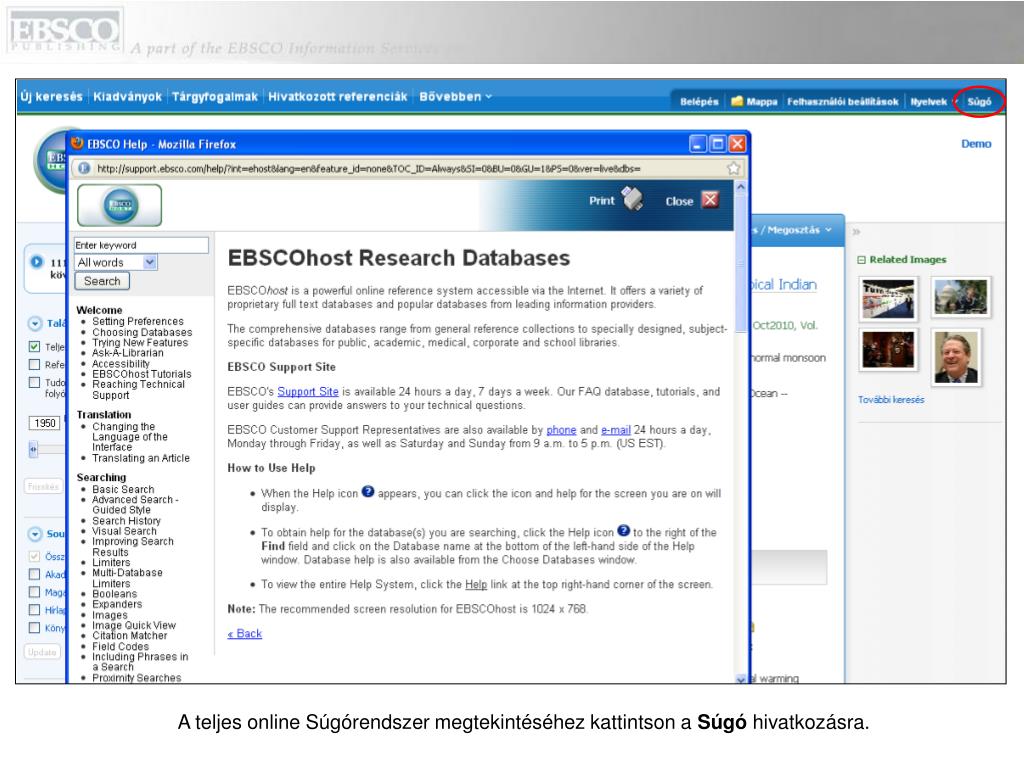Open the smiling man portrait thumbnail
This screenshot has height=768, width=1024.
957,357
